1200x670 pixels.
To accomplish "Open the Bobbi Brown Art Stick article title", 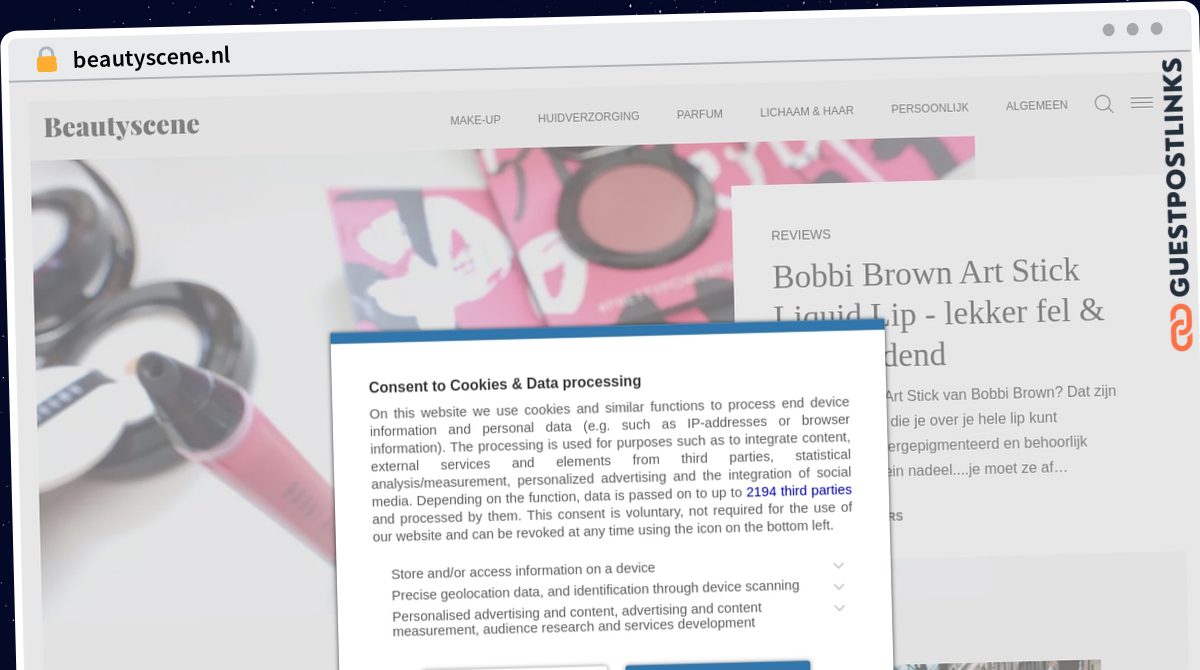I will (x=938, y=312).
